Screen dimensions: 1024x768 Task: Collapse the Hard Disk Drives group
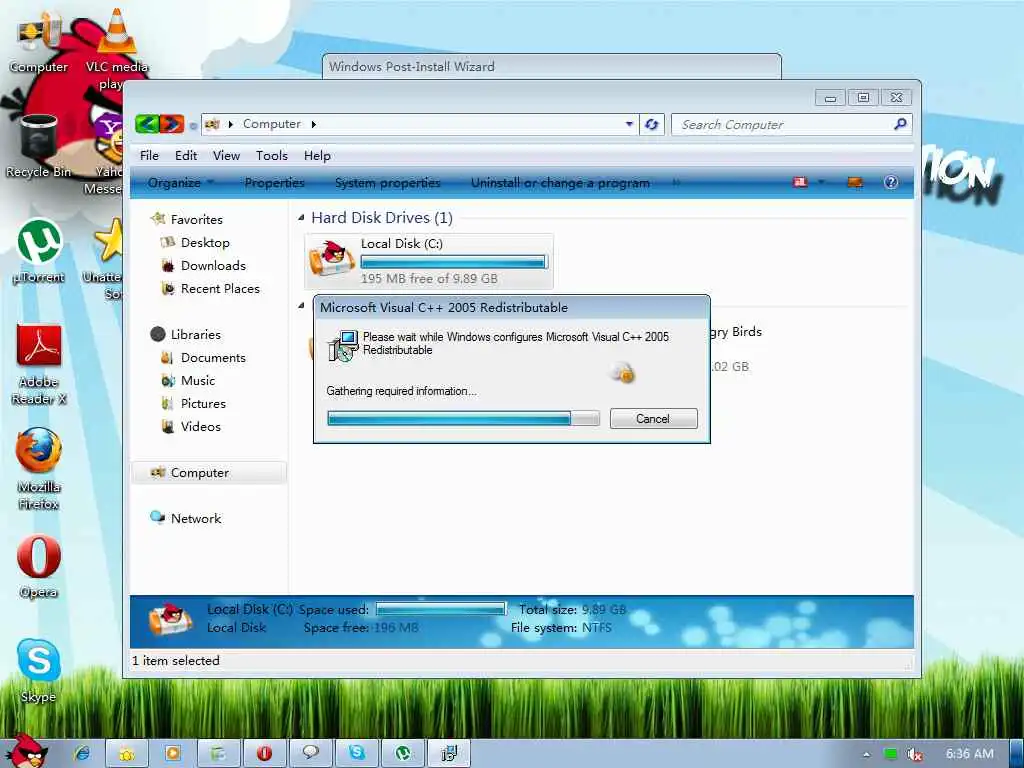click(x=301, y=217)
